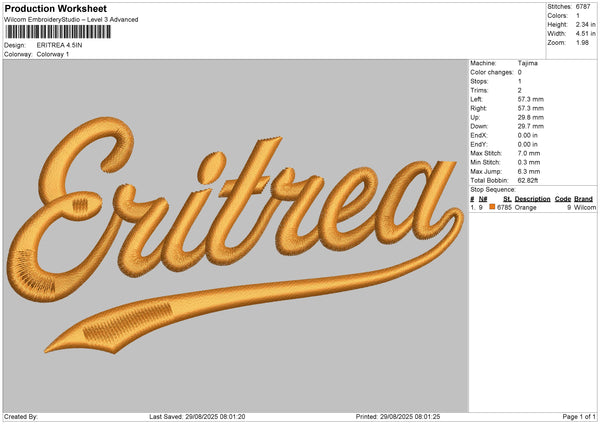Click the Trims: label

coord(479,90)
